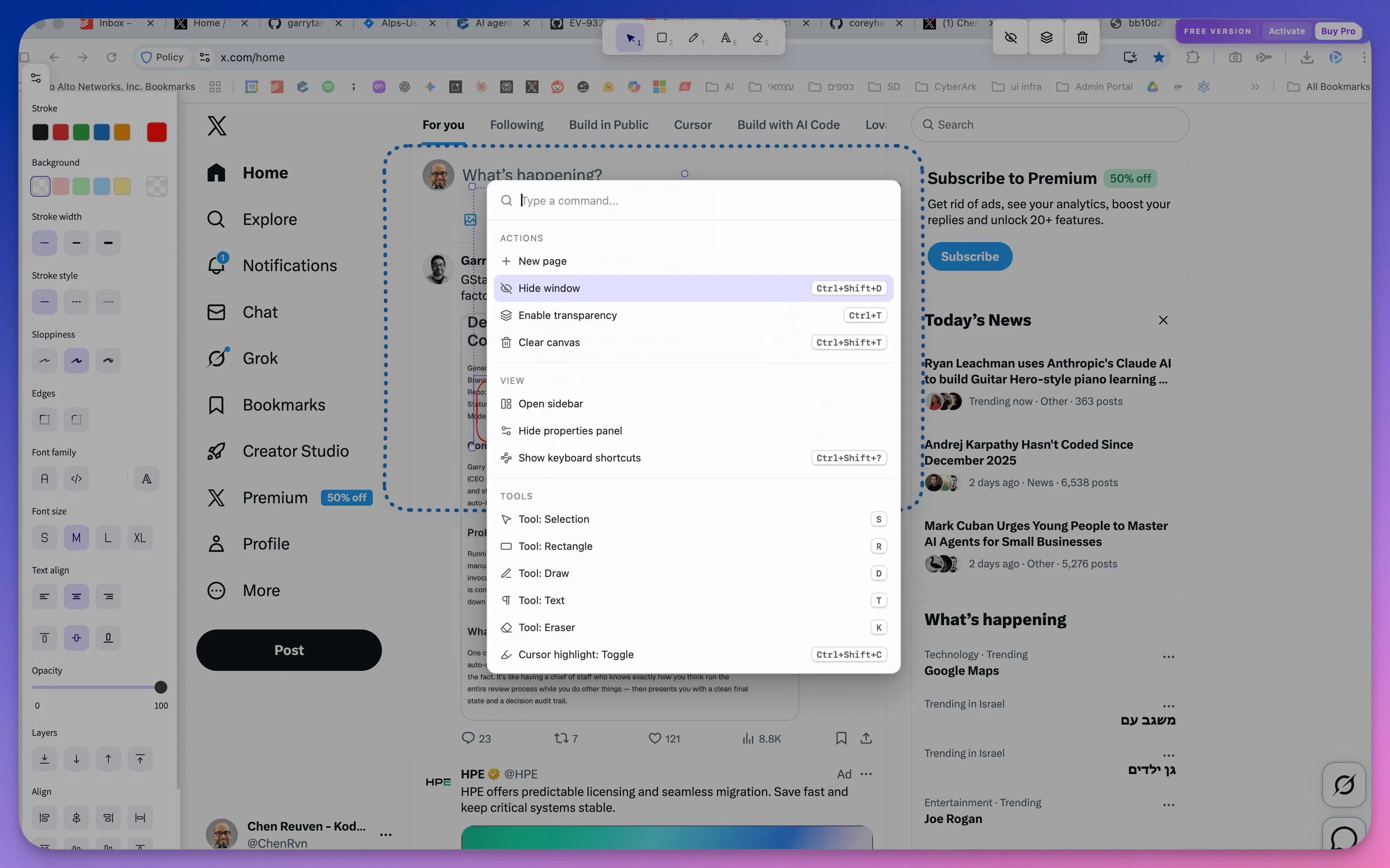Open more options for Google Maps trend
1390x868 pixels.
click(x=1169, y=657)
